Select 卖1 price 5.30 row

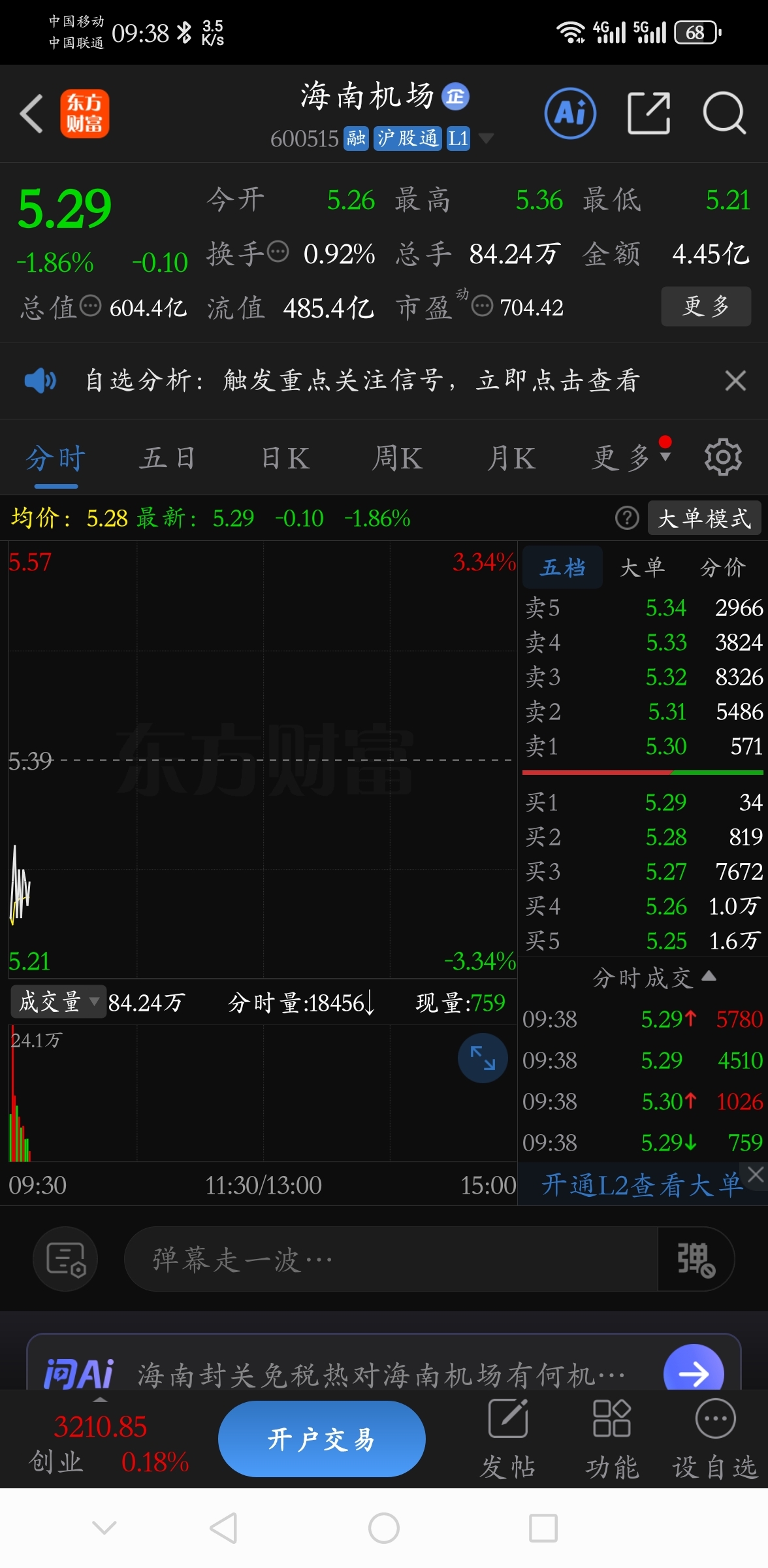coord(643,745)
